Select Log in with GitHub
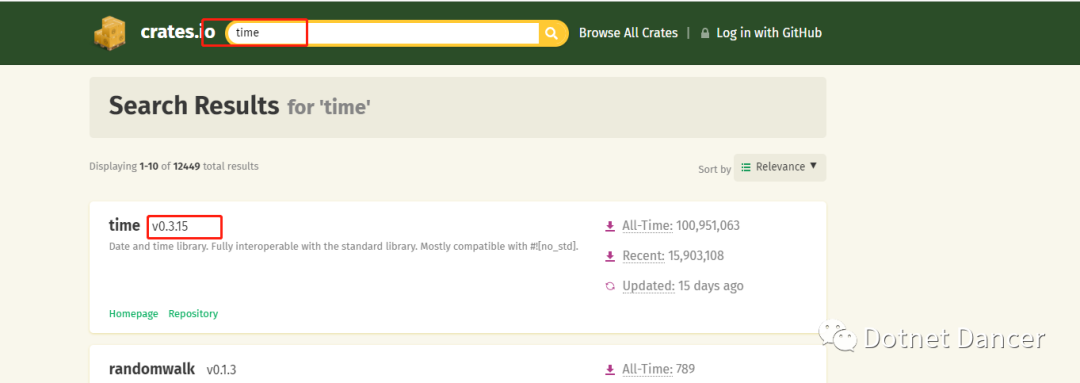 point(769,33)
